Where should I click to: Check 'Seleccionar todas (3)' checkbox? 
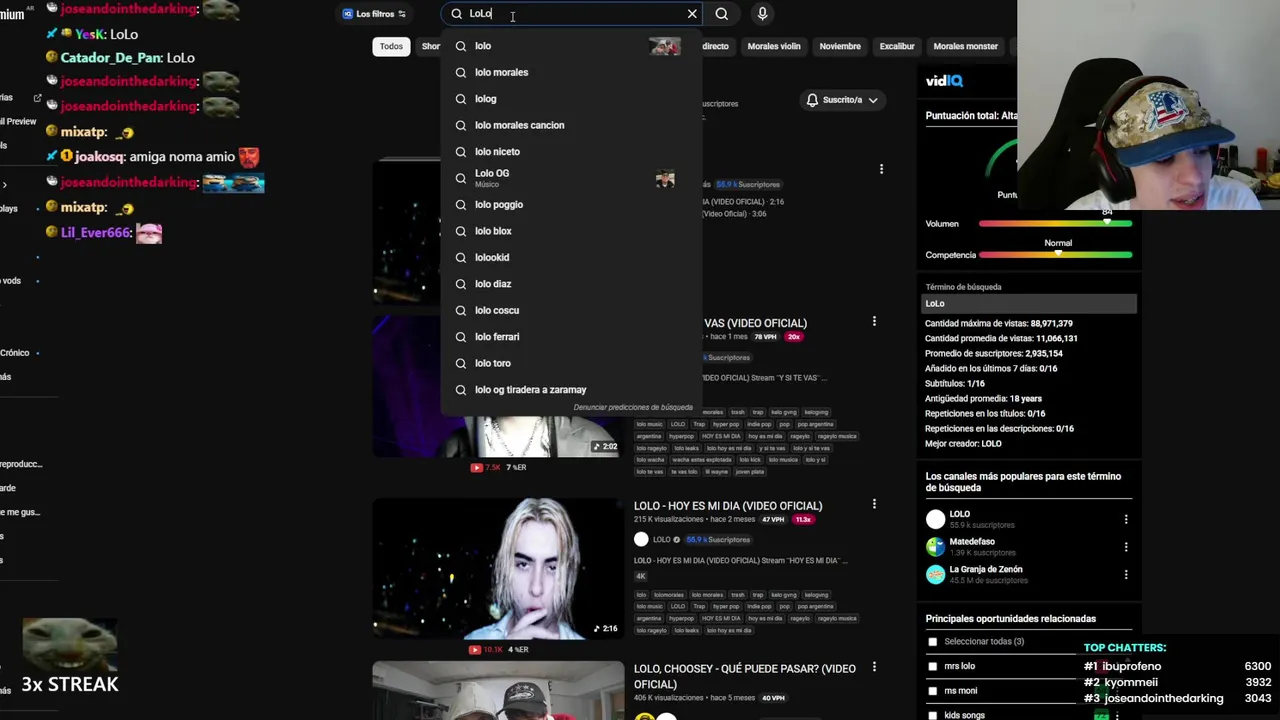pyautogui.click(x=933, y=642)
